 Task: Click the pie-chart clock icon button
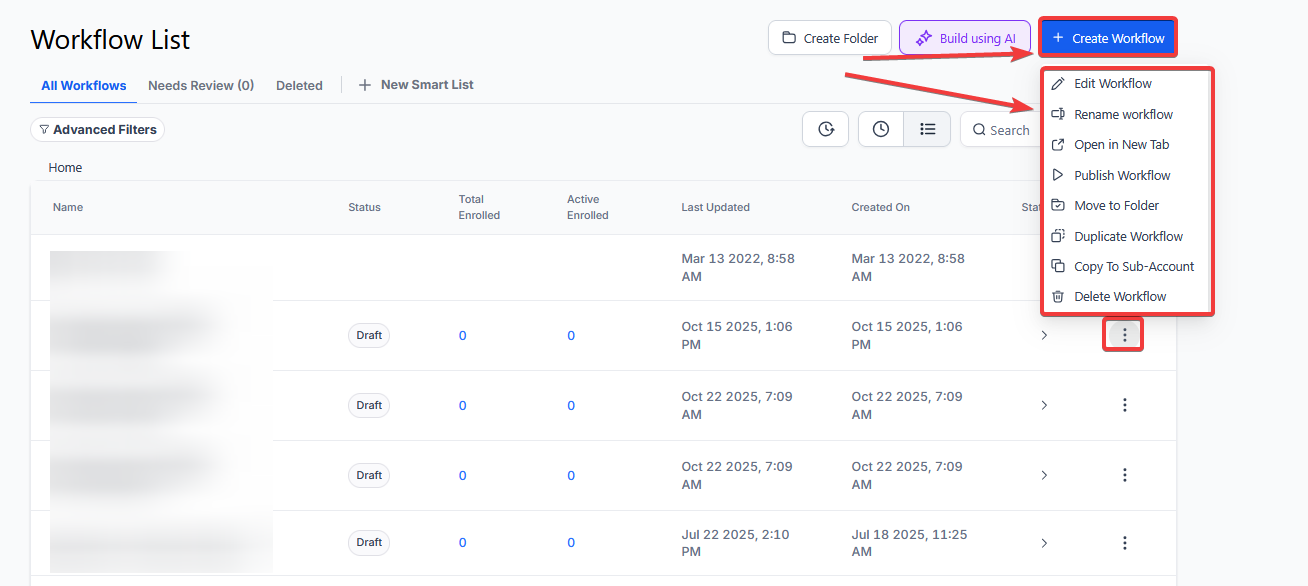point(826,129)
